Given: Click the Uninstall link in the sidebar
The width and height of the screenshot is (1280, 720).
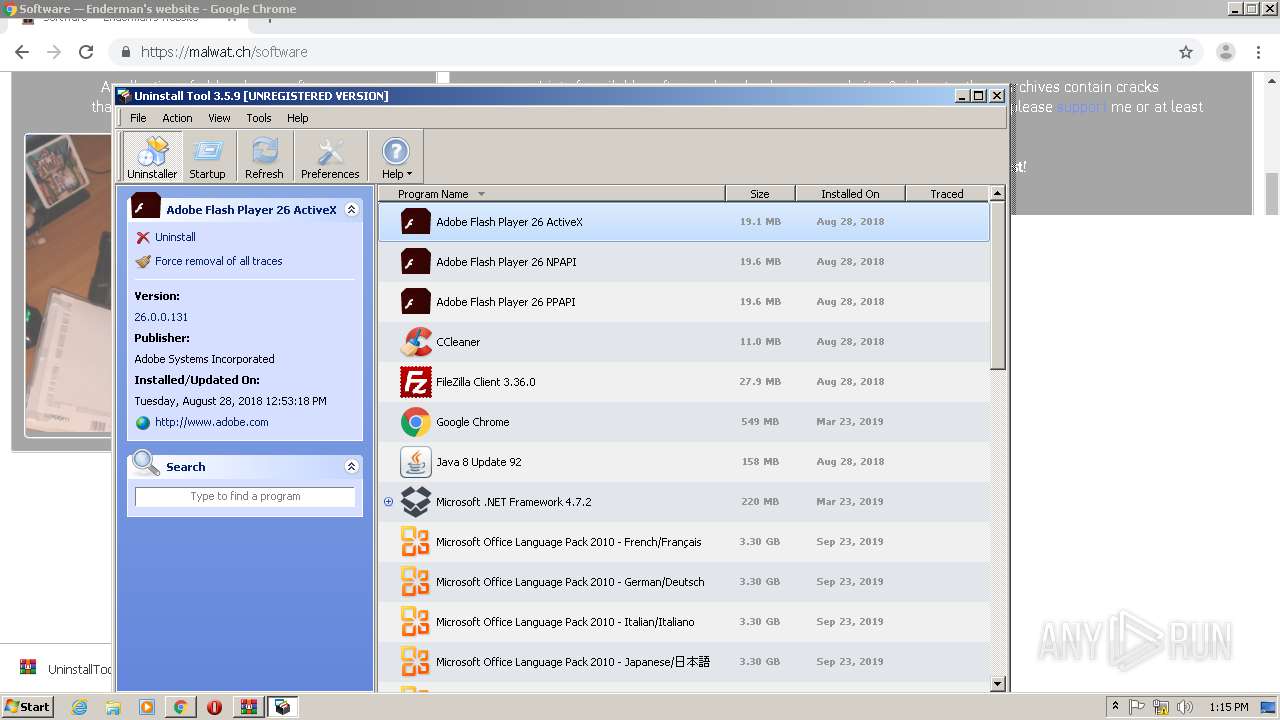Looking at the screenshot, I should (175, 237).
